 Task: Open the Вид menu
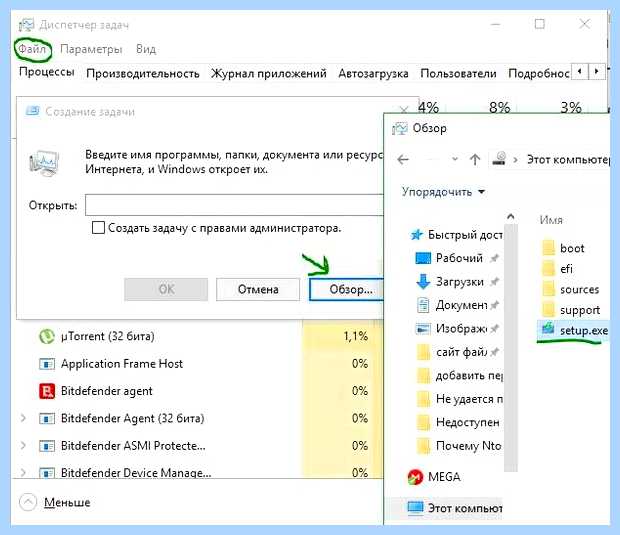pos(146,49)
